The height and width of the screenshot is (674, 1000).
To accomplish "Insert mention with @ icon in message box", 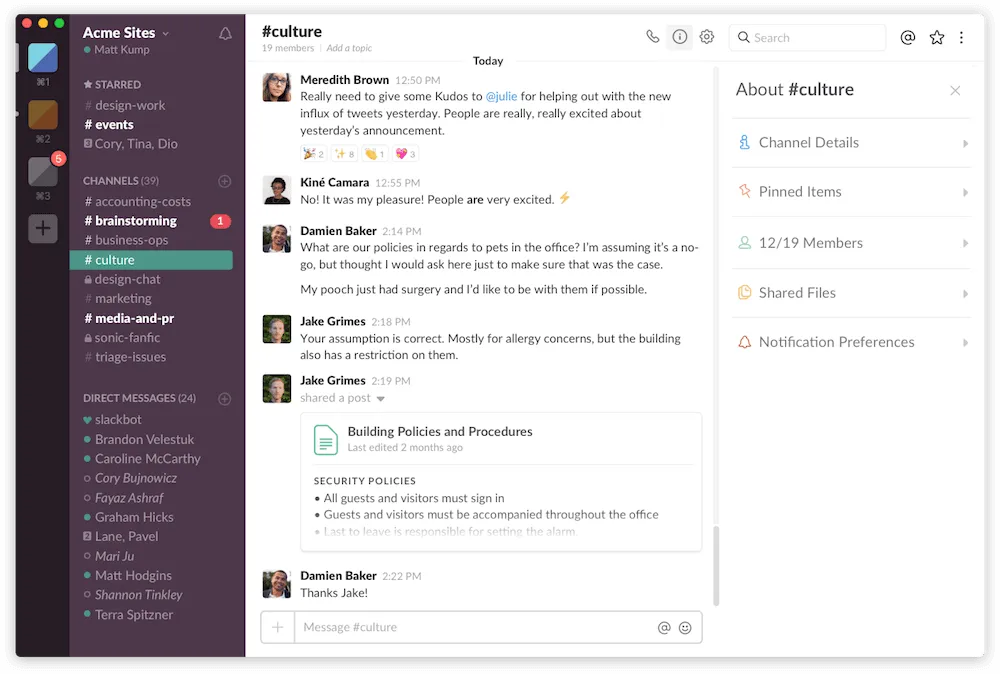I will [664, 628].
